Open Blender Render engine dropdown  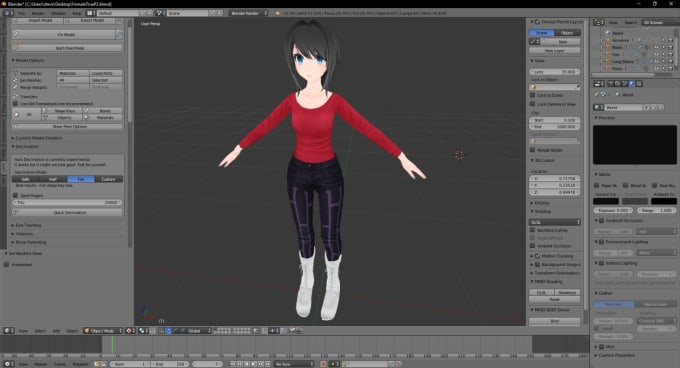pyautogui.click(x=248, y=13)
